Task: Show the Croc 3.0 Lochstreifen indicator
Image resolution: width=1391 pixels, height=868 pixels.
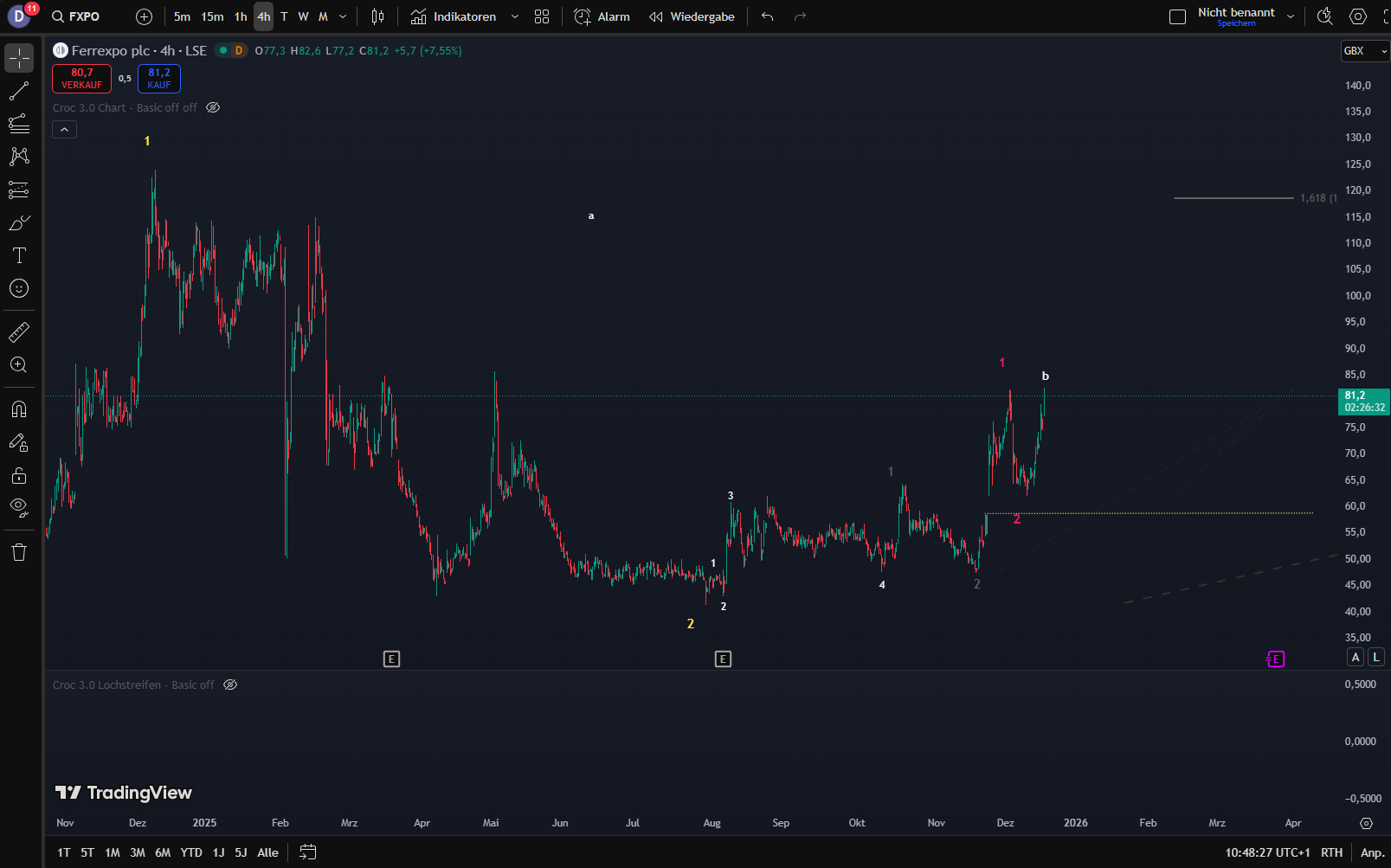Action: tap(230, 685)
